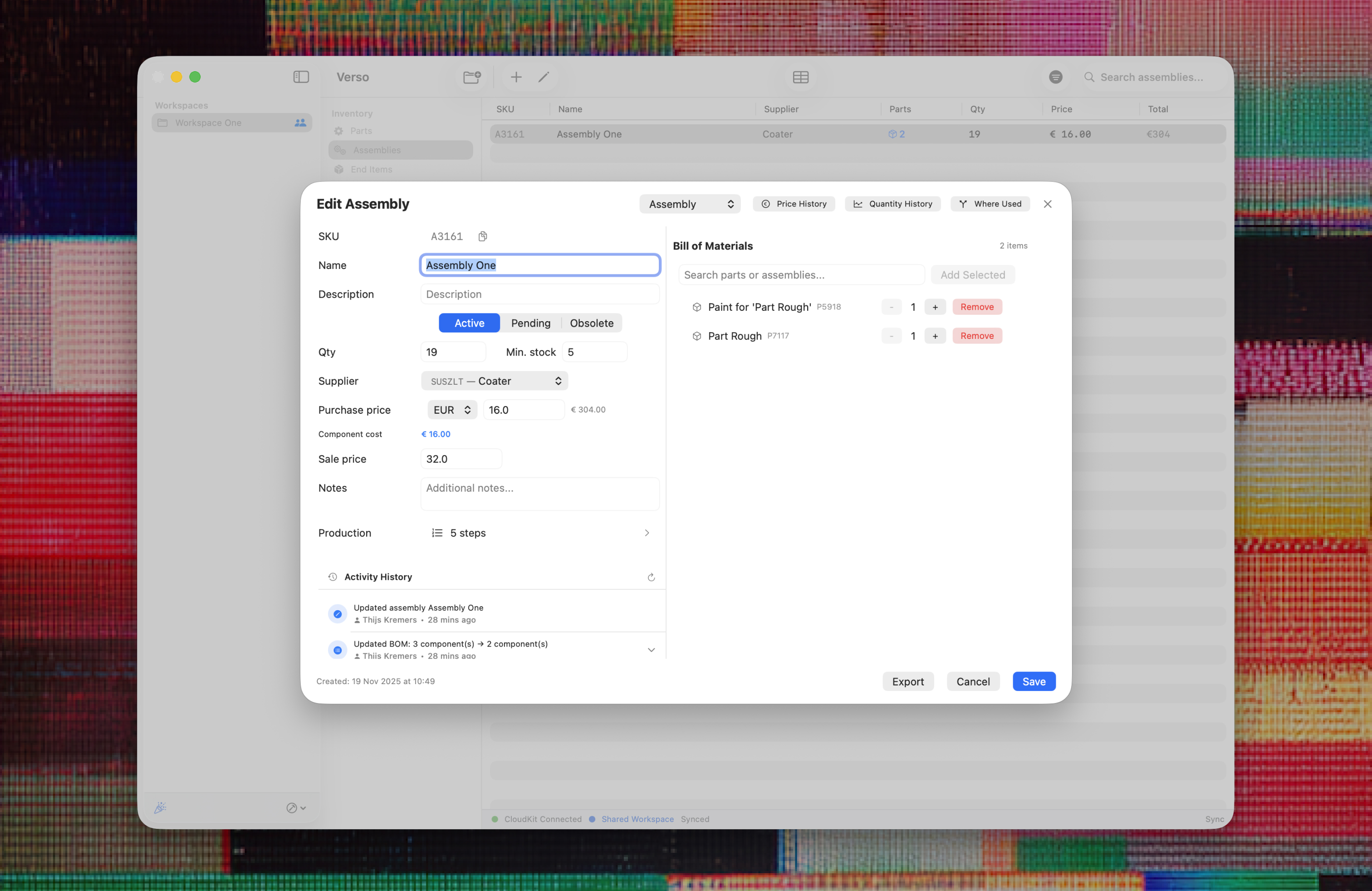Image resolution: width=1372 pixels, height=891 pixels.
Task: Open the Where Used view
Action: click(x=990, y=204)
